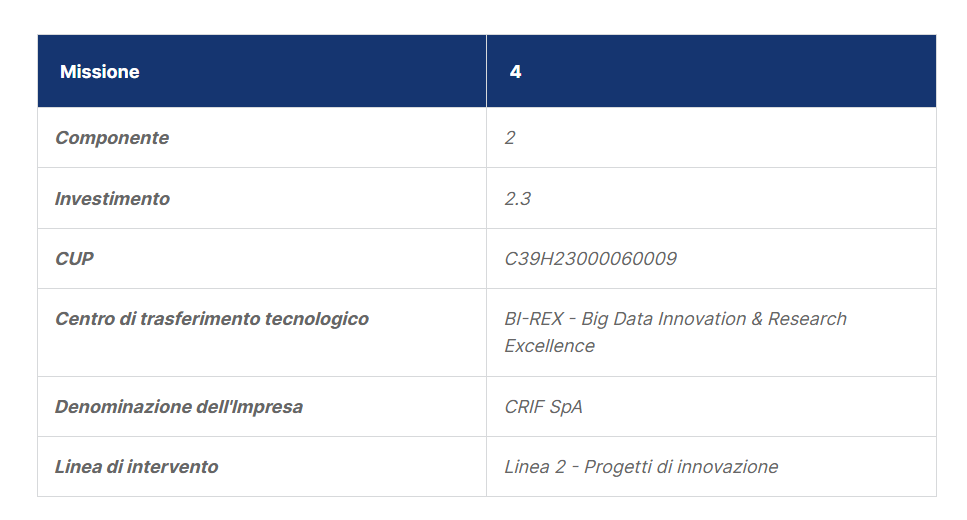Click the Investimento row label
Viewport: 967px width, 520px height.
click(112, 199)
